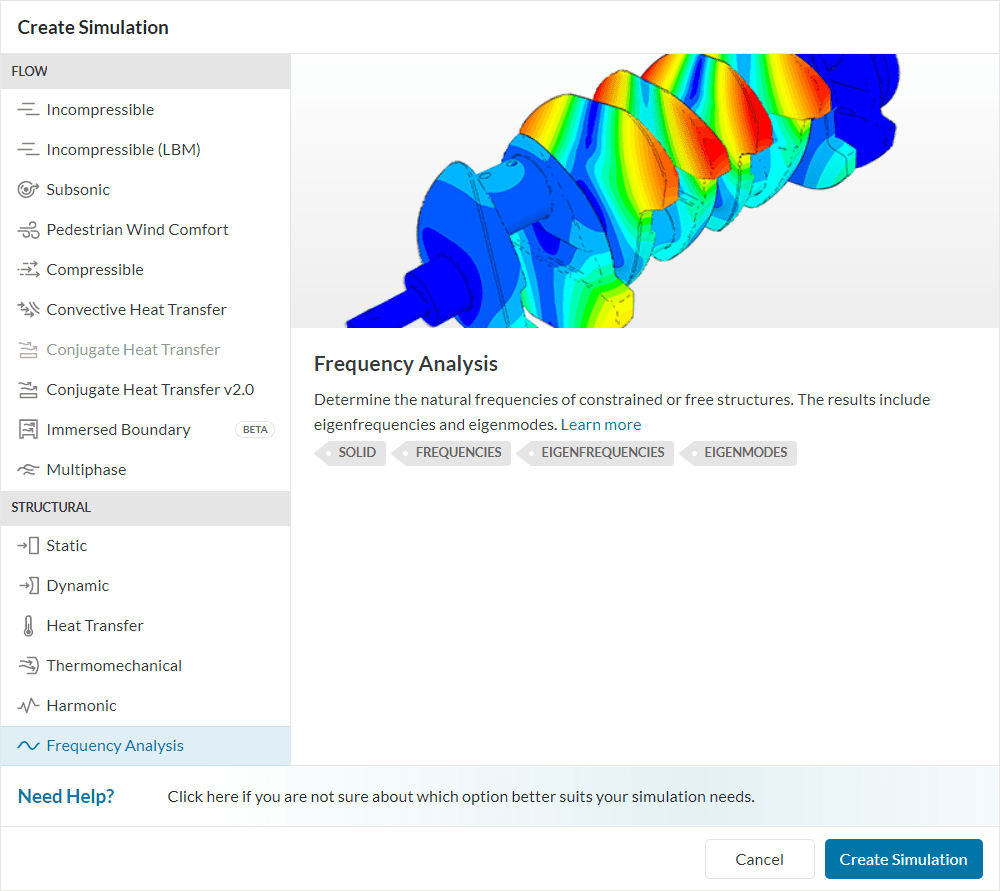Click the Cancel button
Image resolution: width=1000 pixels, height=891 pixels.
(x=759, y=859)
